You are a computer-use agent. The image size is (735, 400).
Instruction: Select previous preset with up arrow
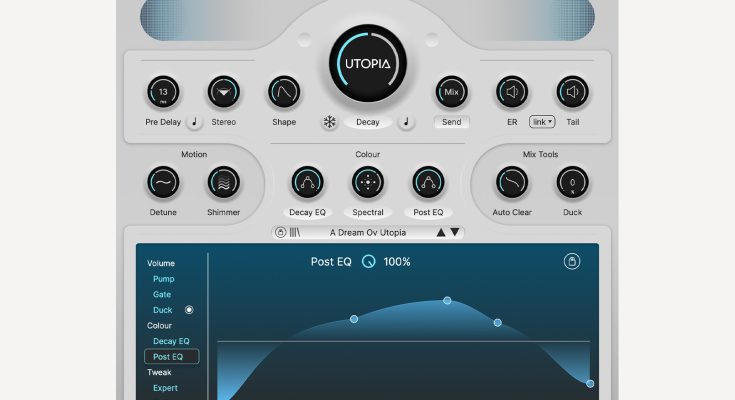(441, 233)
